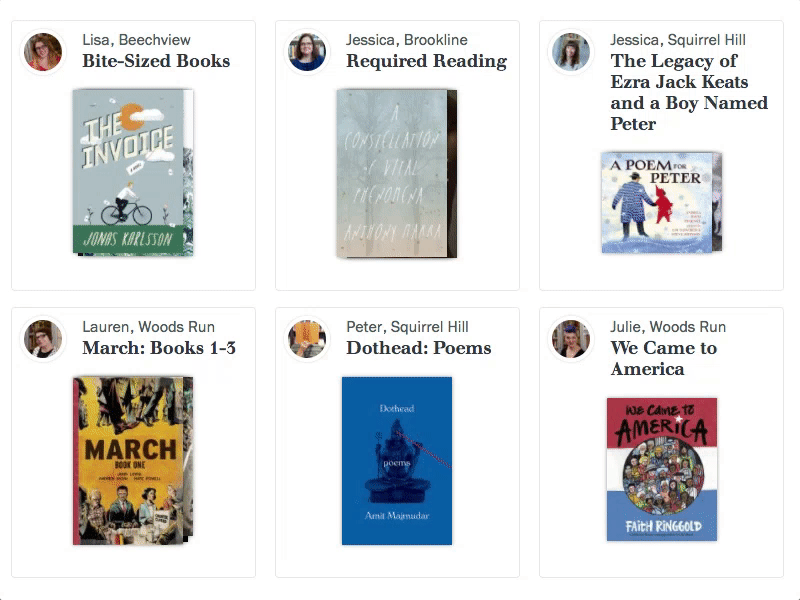This screenshot has height=600, width=800.
Task: Click Jessica from Brookline's avatar
Action: [306, 48]
